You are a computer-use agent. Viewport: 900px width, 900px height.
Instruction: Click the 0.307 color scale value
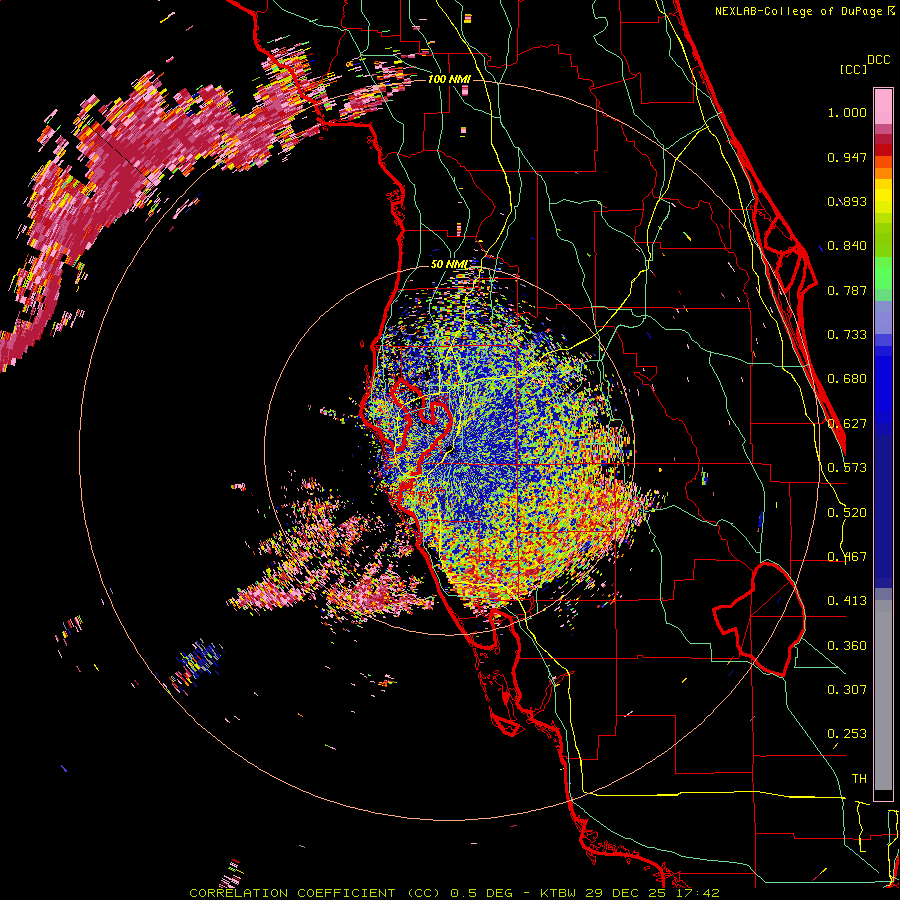847,690
